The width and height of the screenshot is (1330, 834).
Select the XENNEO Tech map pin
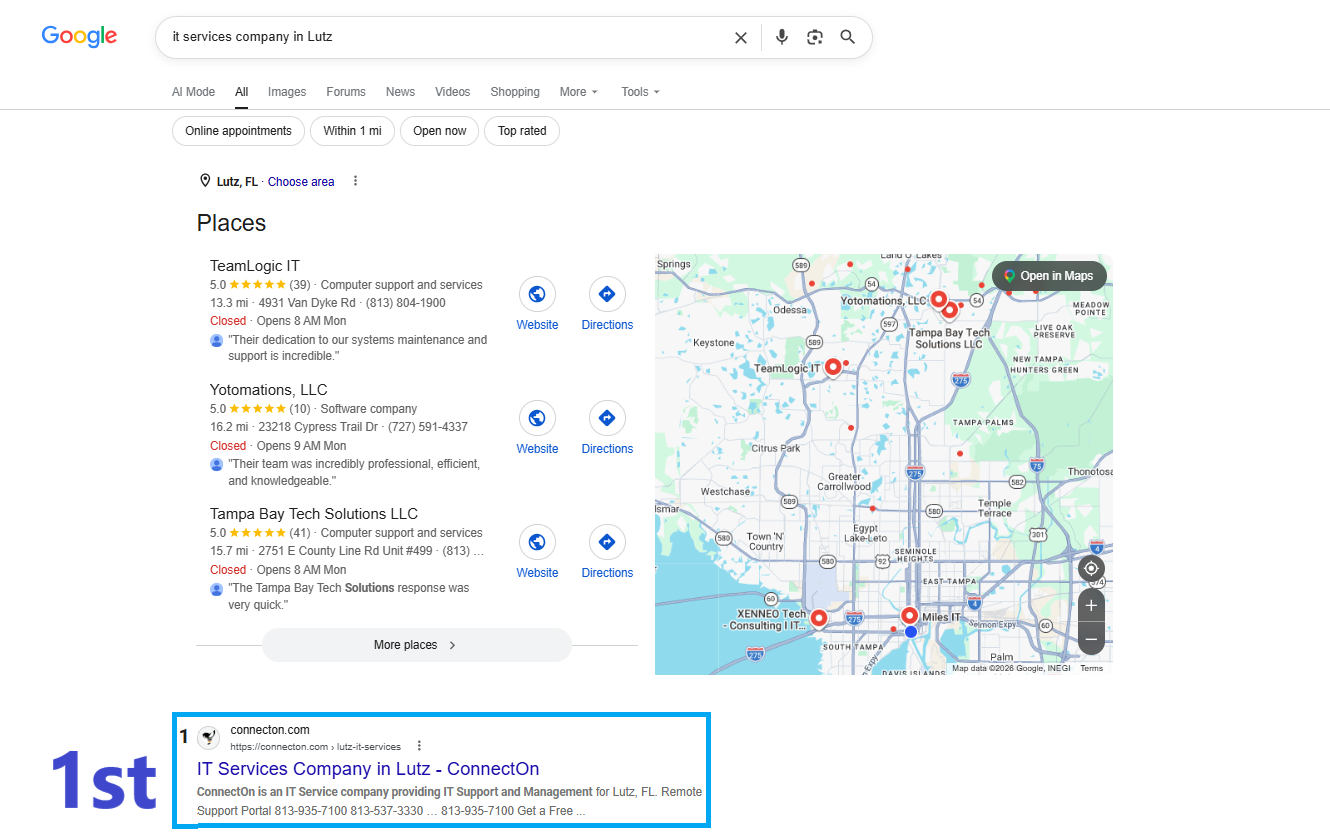[819, 618]
